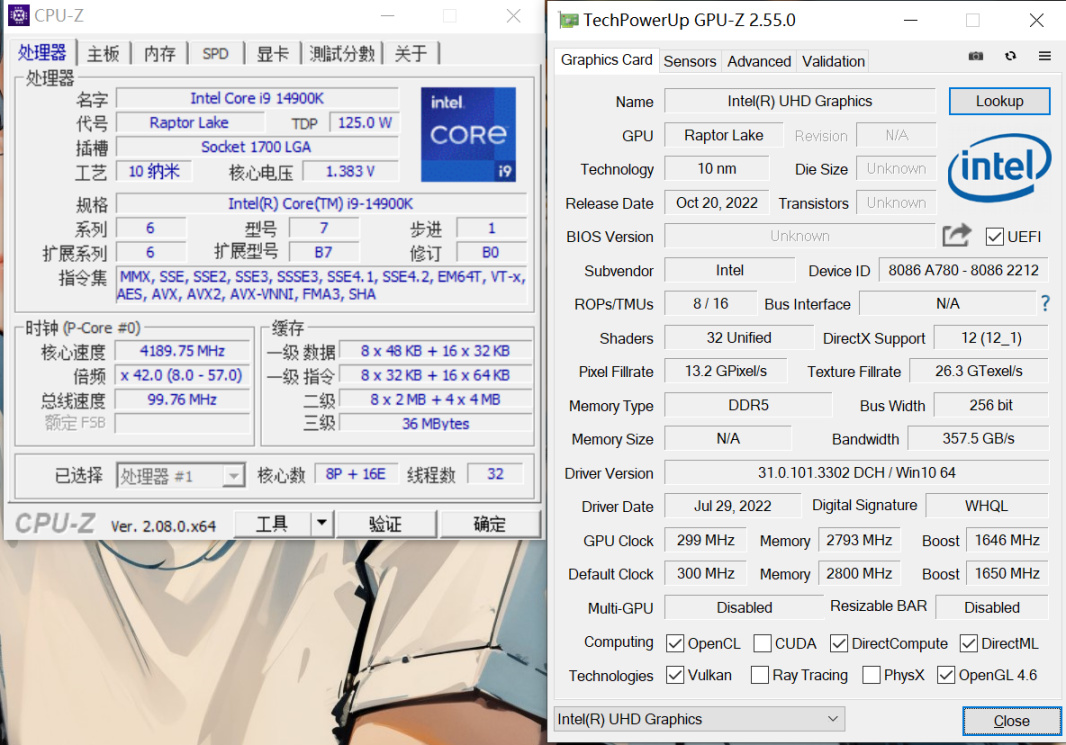Click the Close button in GPU-Z
Screen dimensions: 1066x745
[1012, 721]
